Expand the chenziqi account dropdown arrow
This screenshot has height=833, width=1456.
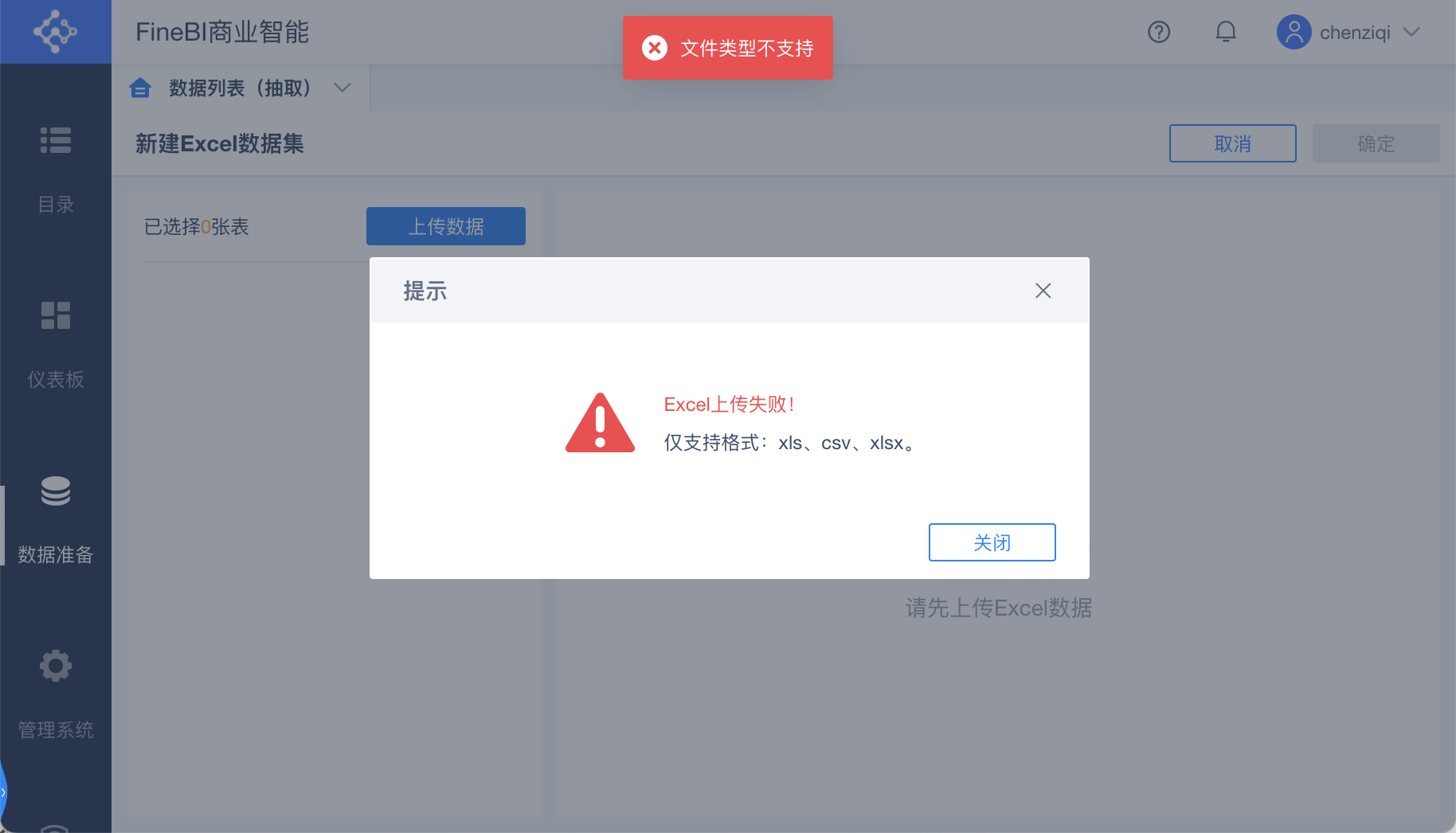[1411, 32]
